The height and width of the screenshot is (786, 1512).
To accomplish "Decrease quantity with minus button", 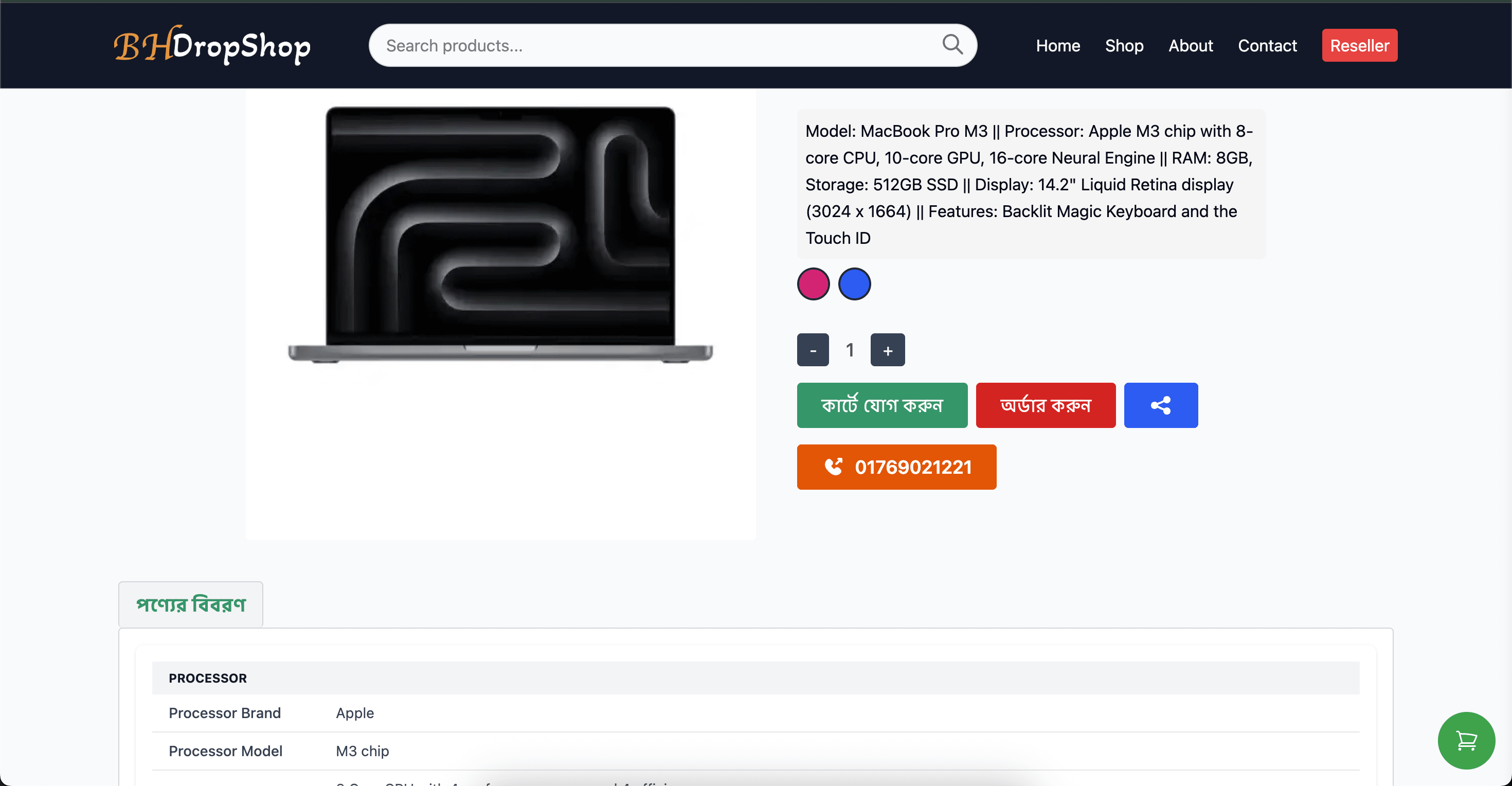I will click(813, 350).
